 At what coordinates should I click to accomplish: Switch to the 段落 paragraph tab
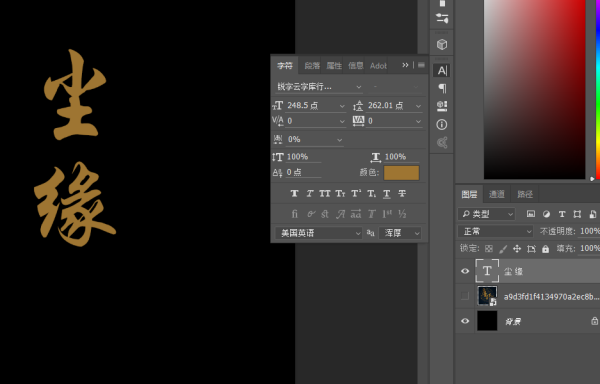(312, 66)
